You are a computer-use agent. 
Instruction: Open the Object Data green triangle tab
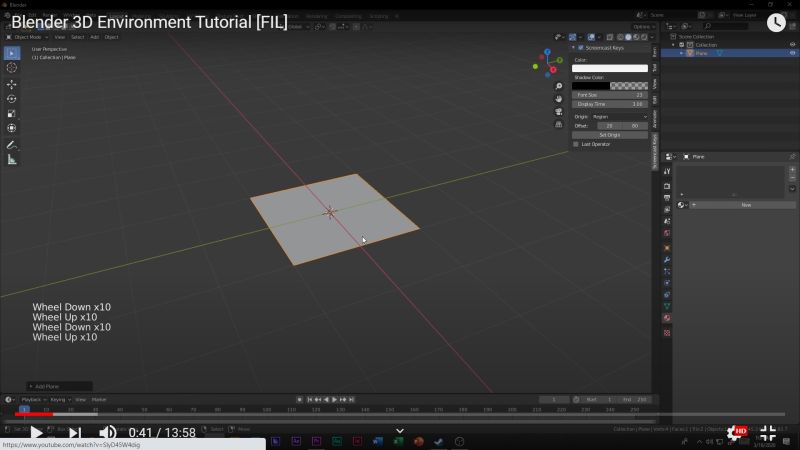pyautogui.click(x=667, y=306)
